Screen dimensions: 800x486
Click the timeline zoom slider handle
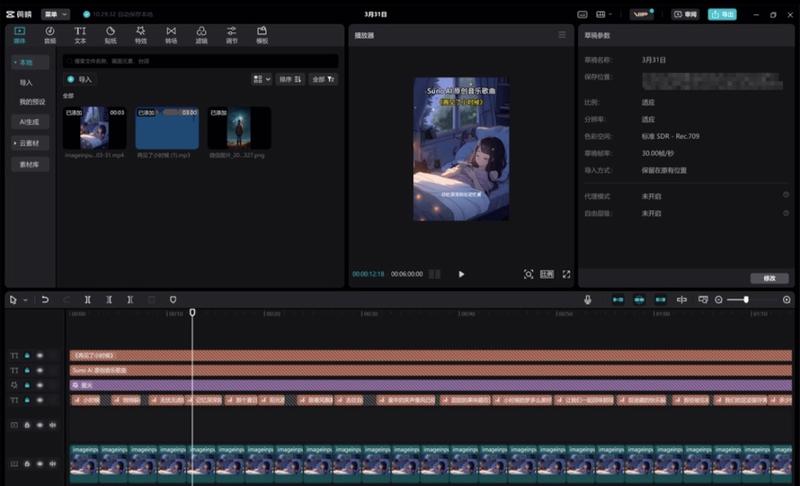(x=746, y=300)
